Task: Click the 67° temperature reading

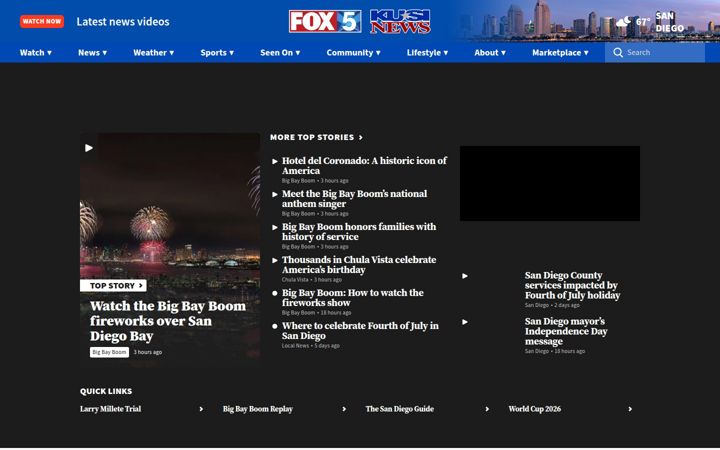Action: (x=643, y=22)
